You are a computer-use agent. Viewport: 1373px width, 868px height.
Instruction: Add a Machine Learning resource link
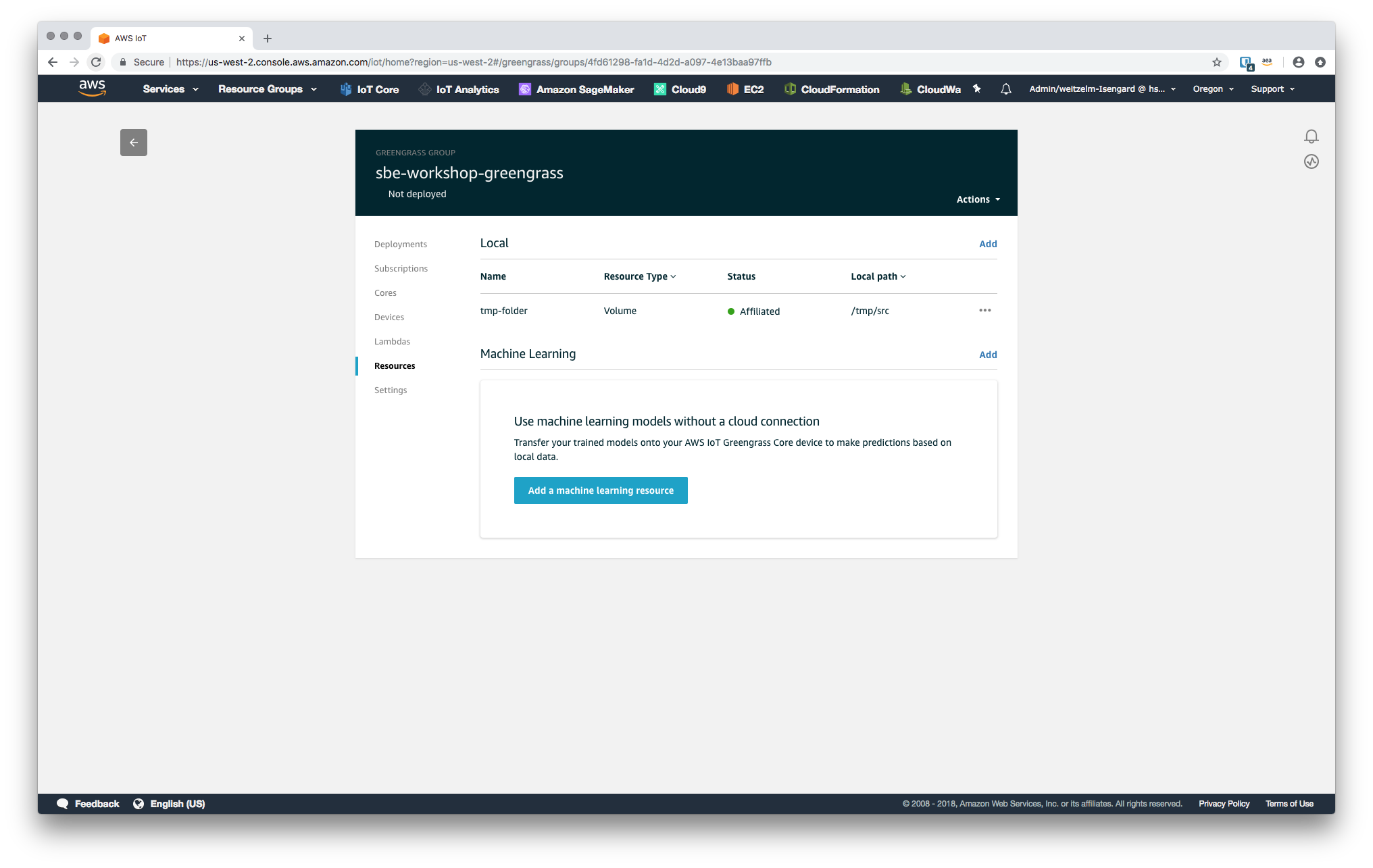(x=988, y=355)
